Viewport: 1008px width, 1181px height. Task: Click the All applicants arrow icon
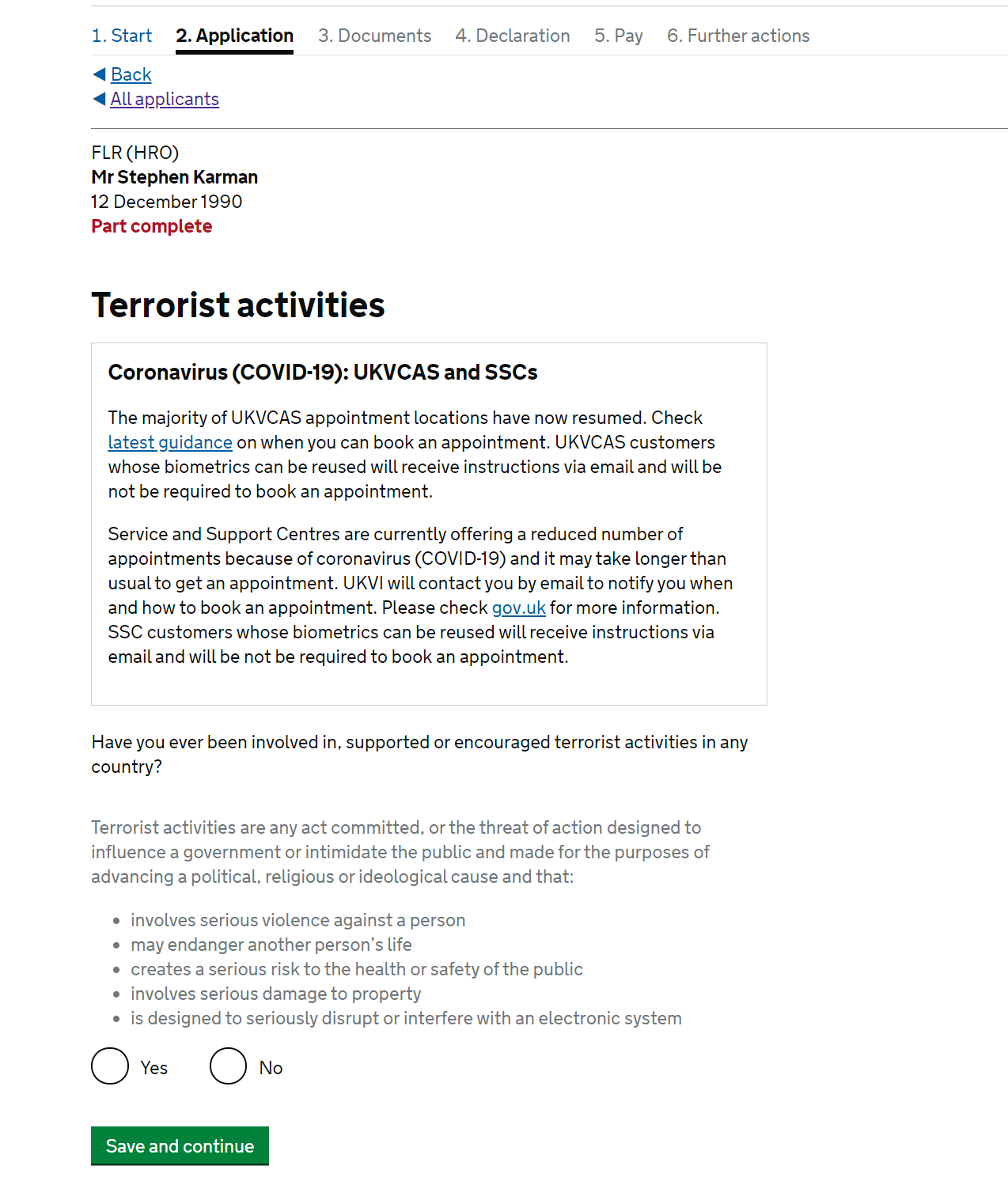coord(99,99)
